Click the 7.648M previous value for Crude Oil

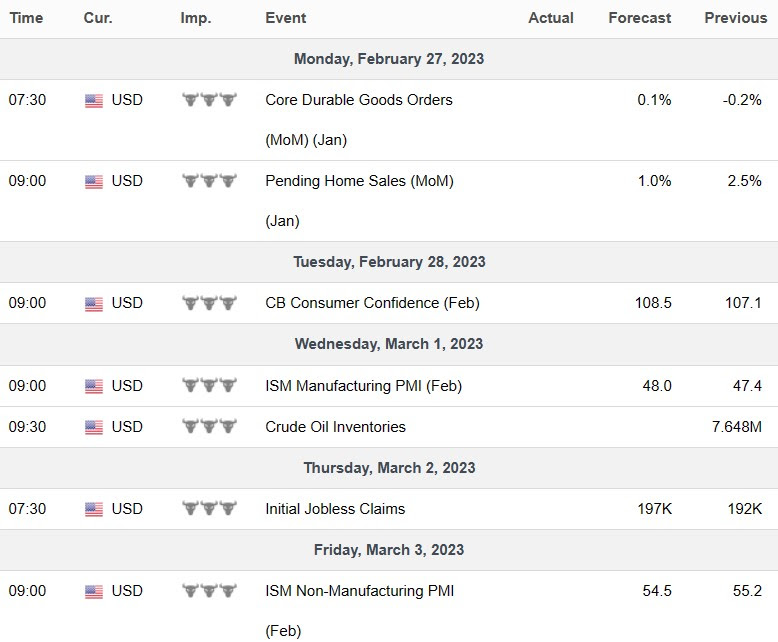coord(736,427)
